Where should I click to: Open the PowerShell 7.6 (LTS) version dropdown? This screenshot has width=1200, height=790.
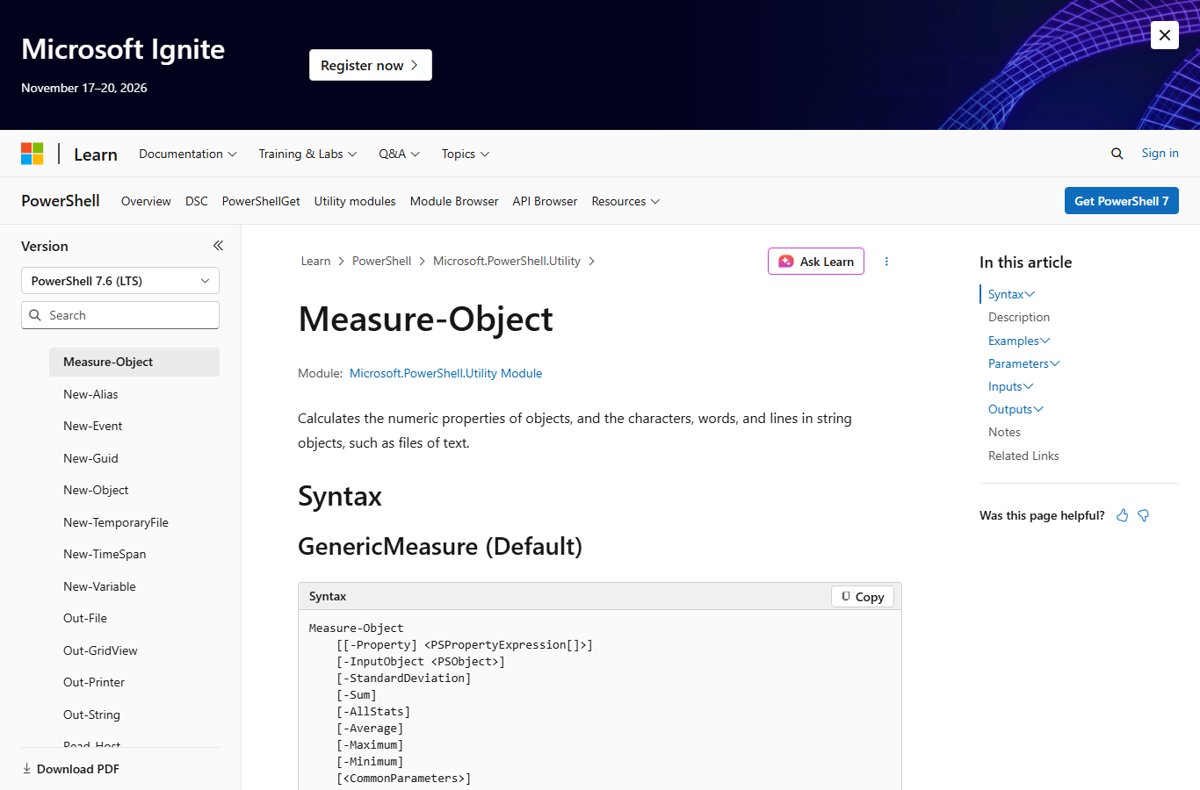[x=120, y=281]
